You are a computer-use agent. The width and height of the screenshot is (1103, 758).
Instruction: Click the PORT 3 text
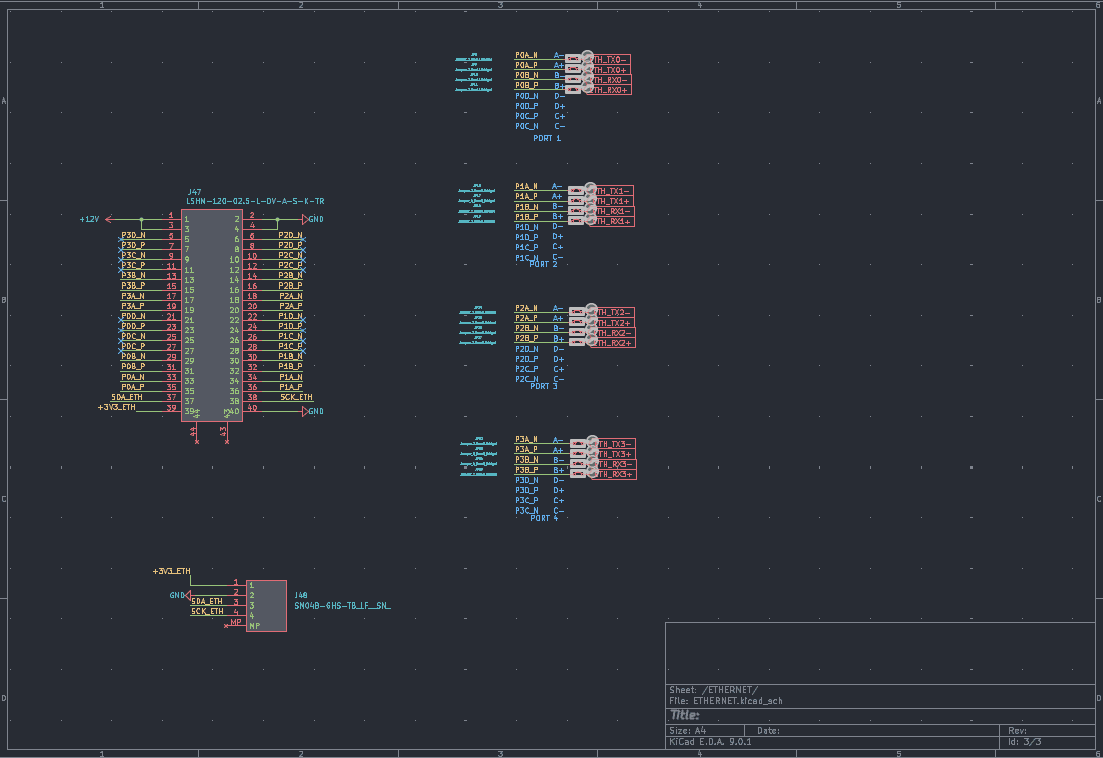click(543, 386)
